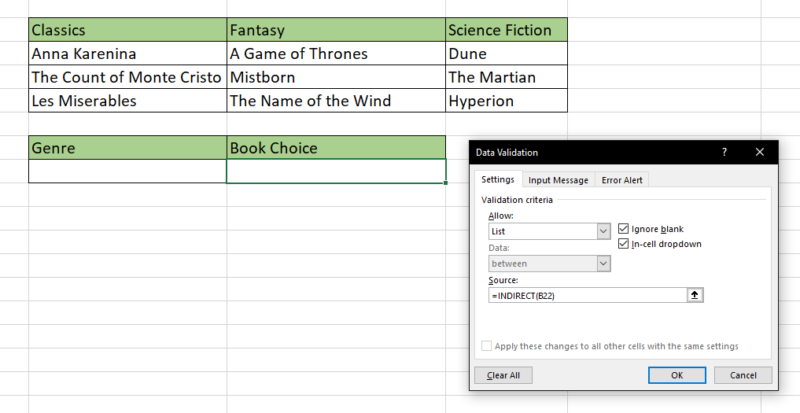Switch to the Input Message tab
Viewport: 800px width, 413px height.
[558, 180]
